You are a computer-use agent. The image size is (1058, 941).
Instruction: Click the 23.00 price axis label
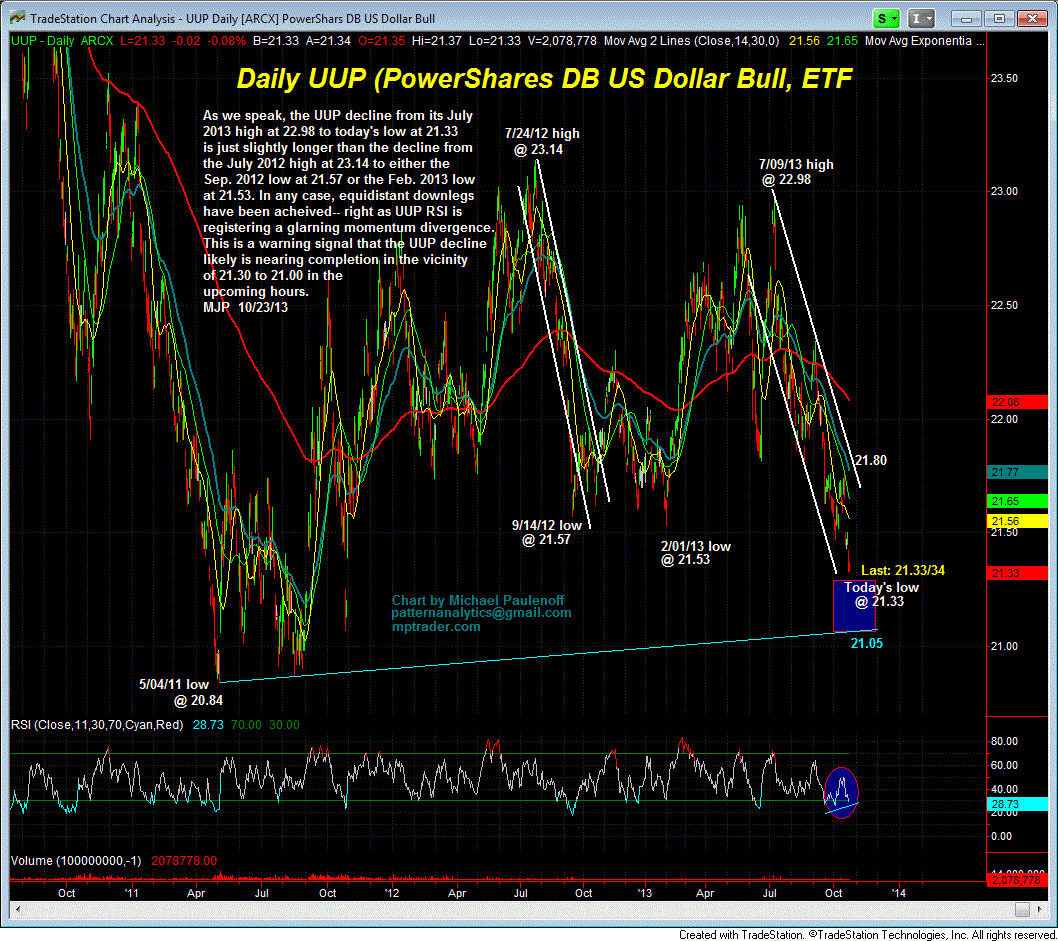tap(1004, 192)
